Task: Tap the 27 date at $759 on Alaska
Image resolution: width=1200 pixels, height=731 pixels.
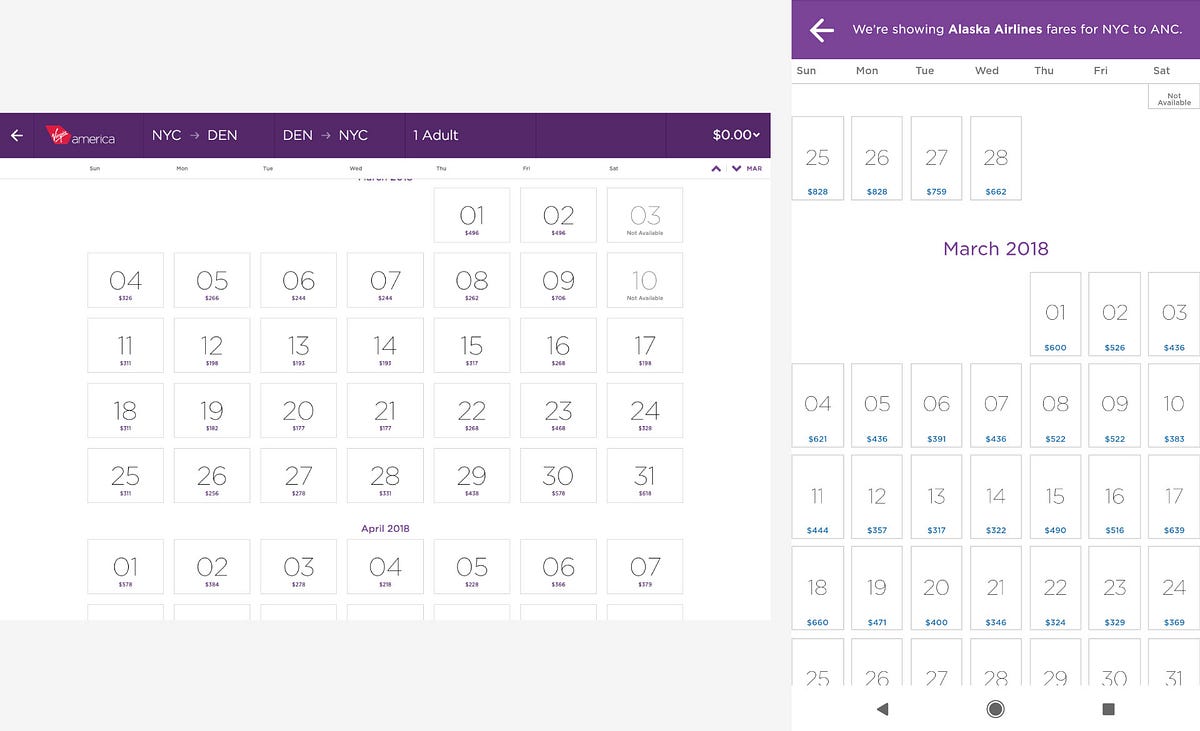Action: tap(936, 158)
